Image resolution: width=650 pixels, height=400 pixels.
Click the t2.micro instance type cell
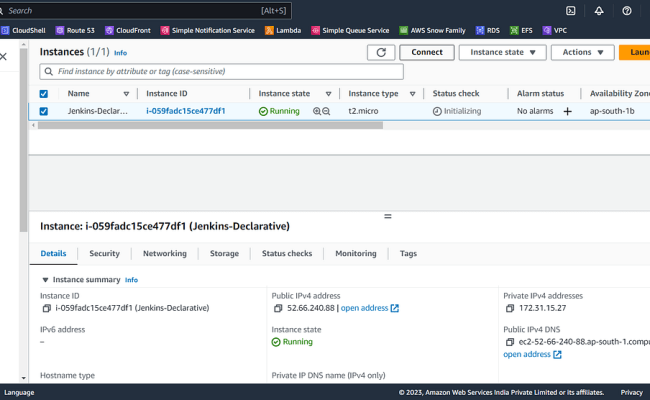[363, 111]
